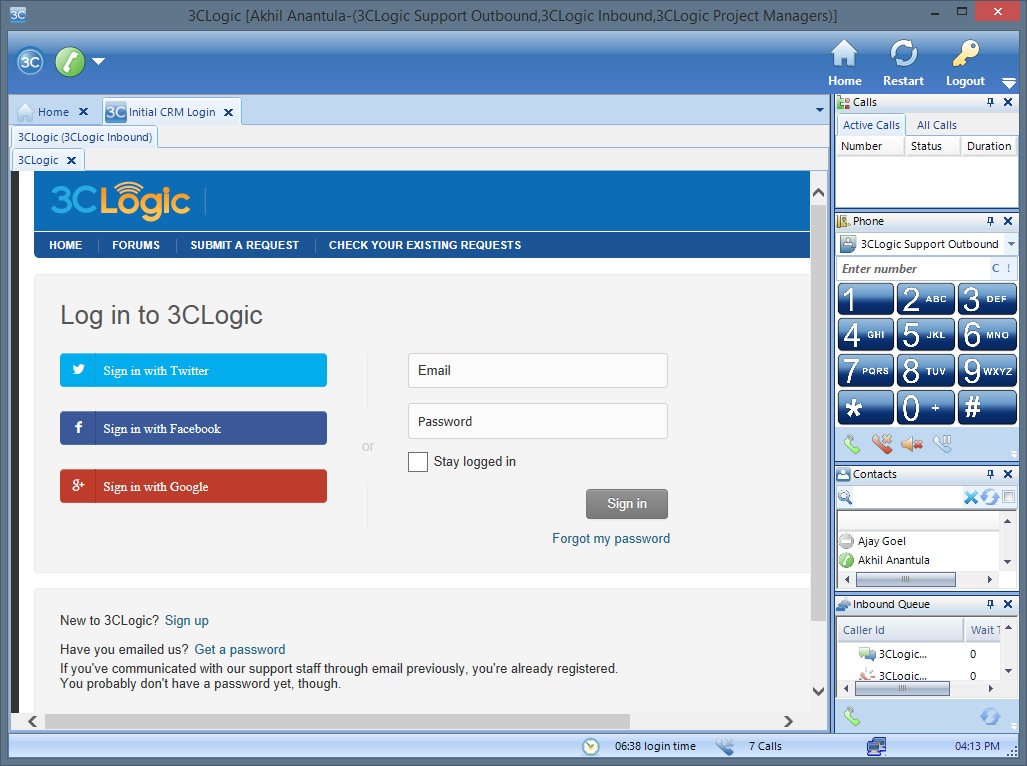Refresh the Contacts list

coord(989,497)
